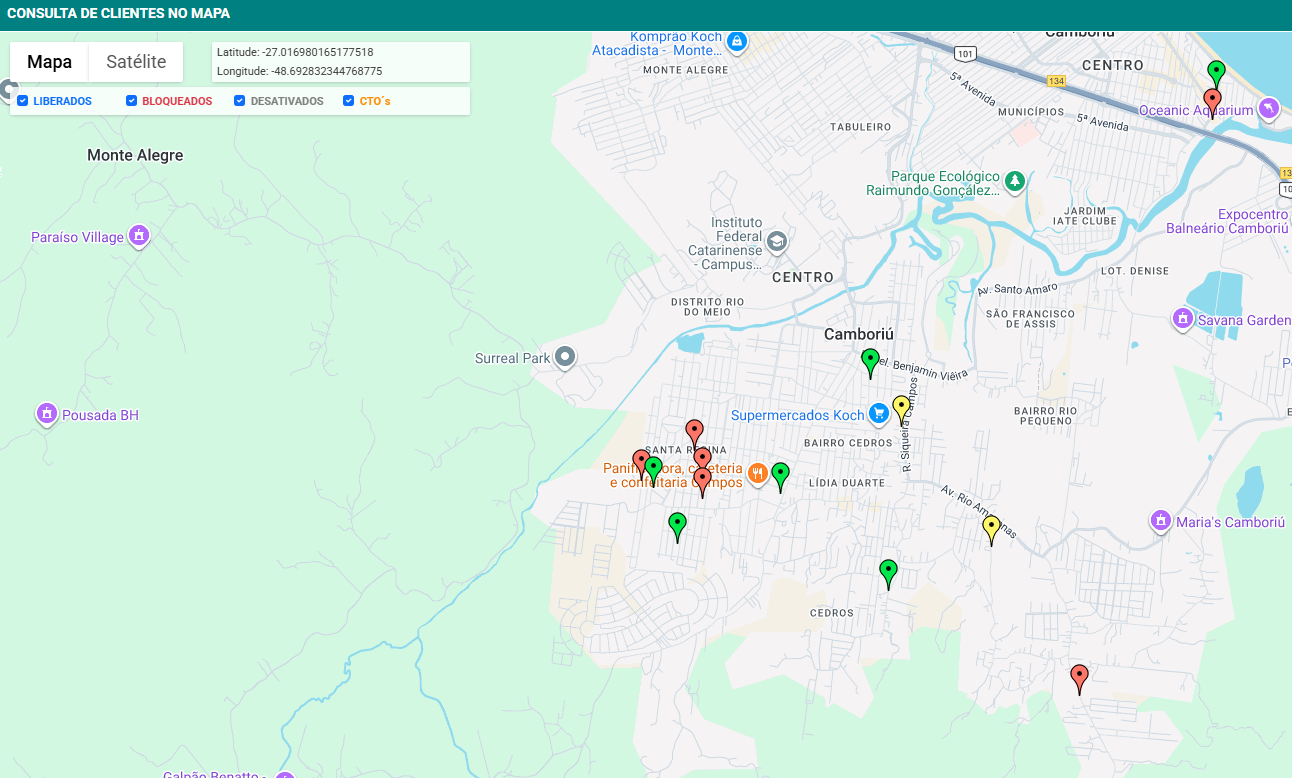Screen dimensions: 1292x778
Task: Click the Komprao Koch Atacadista store icon
Action: click(736, 41)
